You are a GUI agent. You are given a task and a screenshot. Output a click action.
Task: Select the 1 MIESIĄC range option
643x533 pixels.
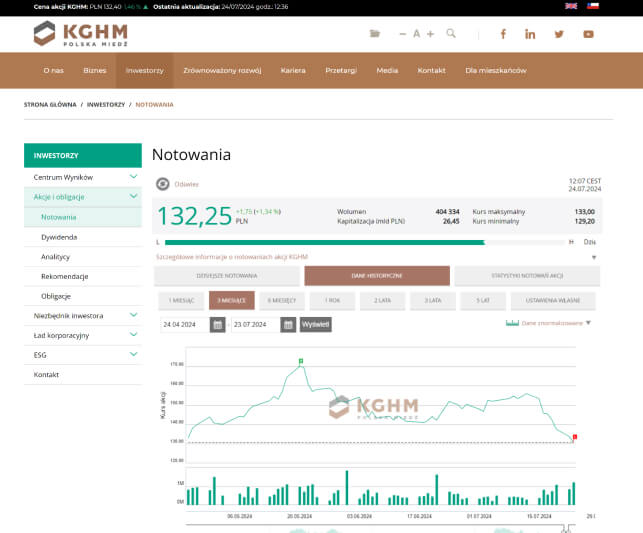coord(180,300)
